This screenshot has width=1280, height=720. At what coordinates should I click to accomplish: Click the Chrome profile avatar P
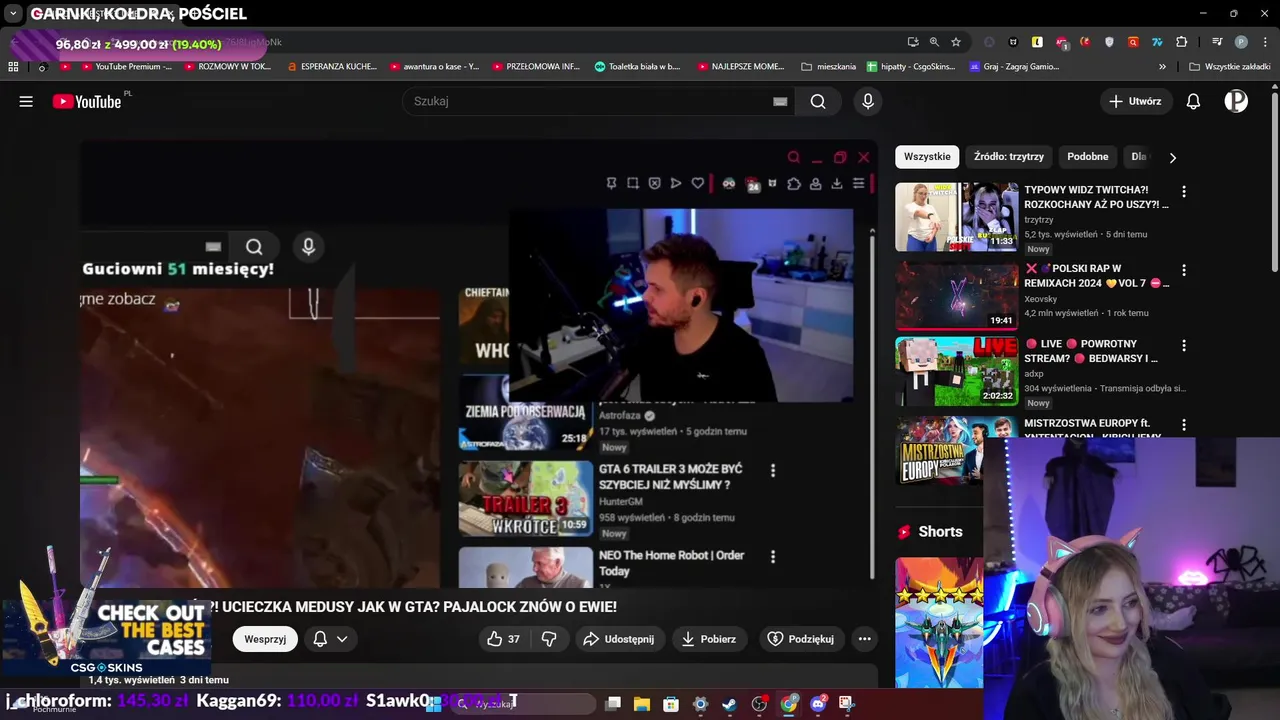(x=1241, y=42)
